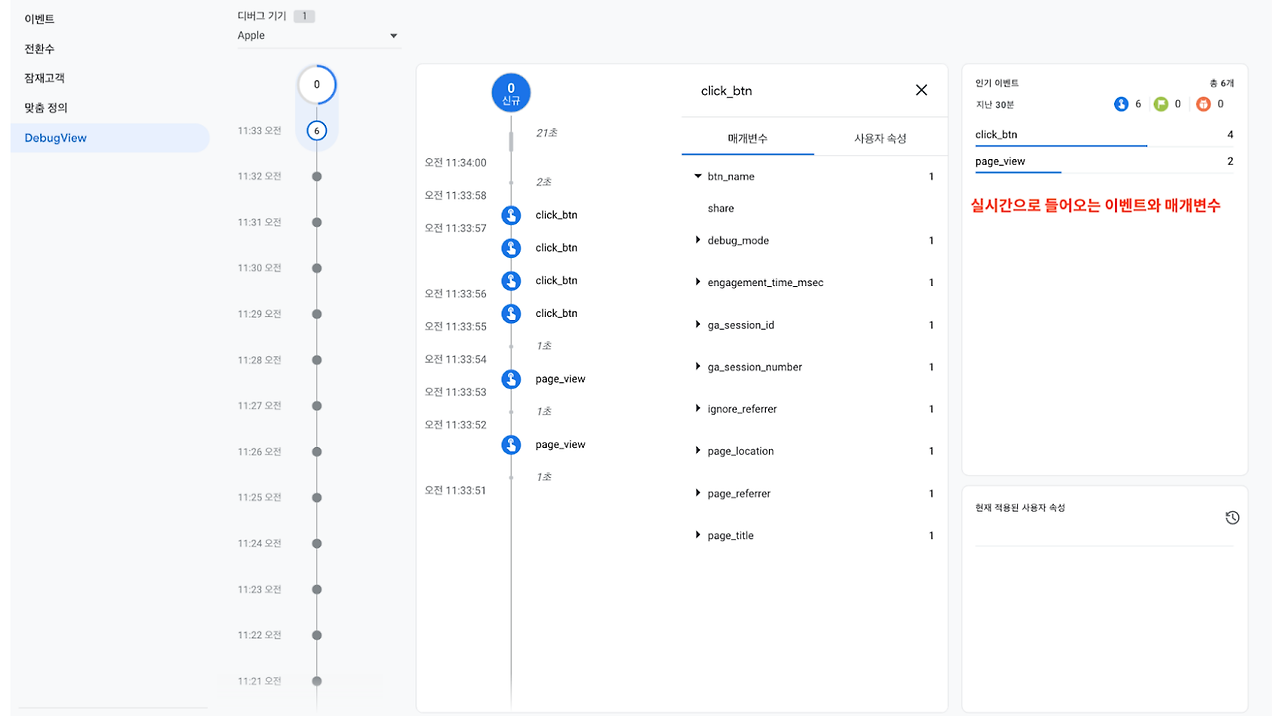Click the click_btn label at 11:33:57
The image size is (1280, 716).
(556, 248)
